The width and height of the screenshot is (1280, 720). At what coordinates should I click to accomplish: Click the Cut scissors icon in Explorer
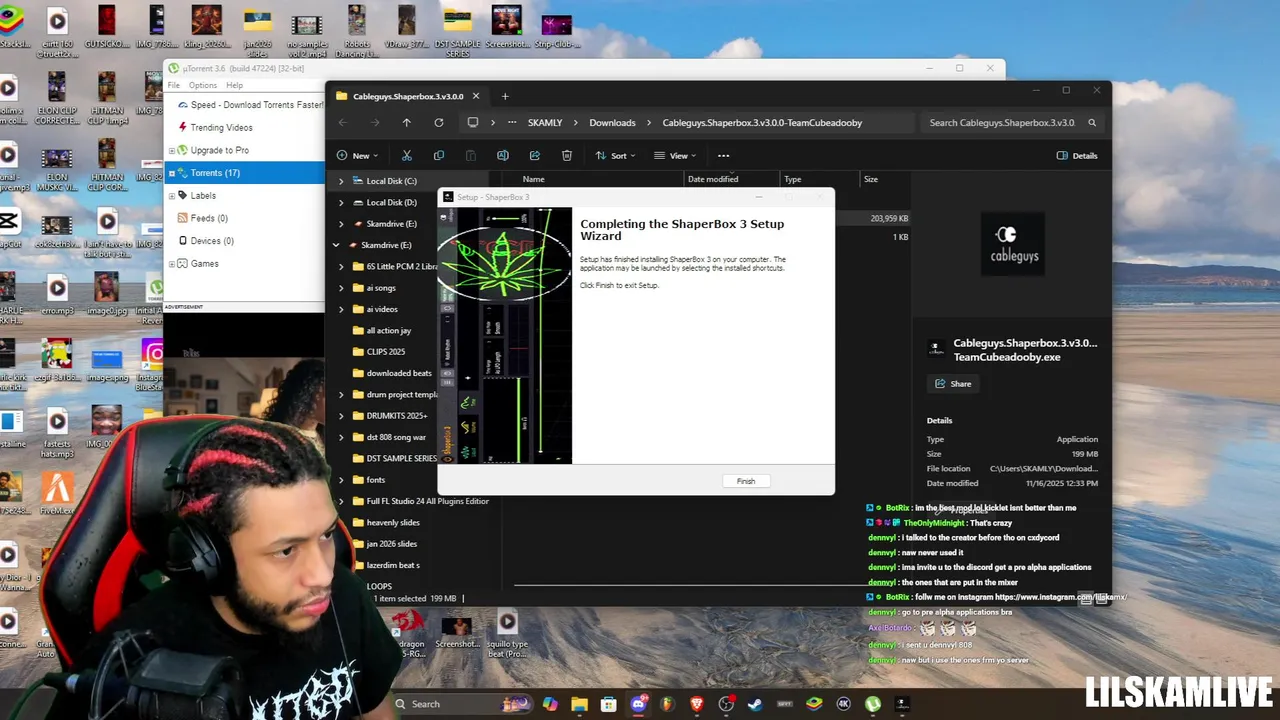[x=406, y=156]
